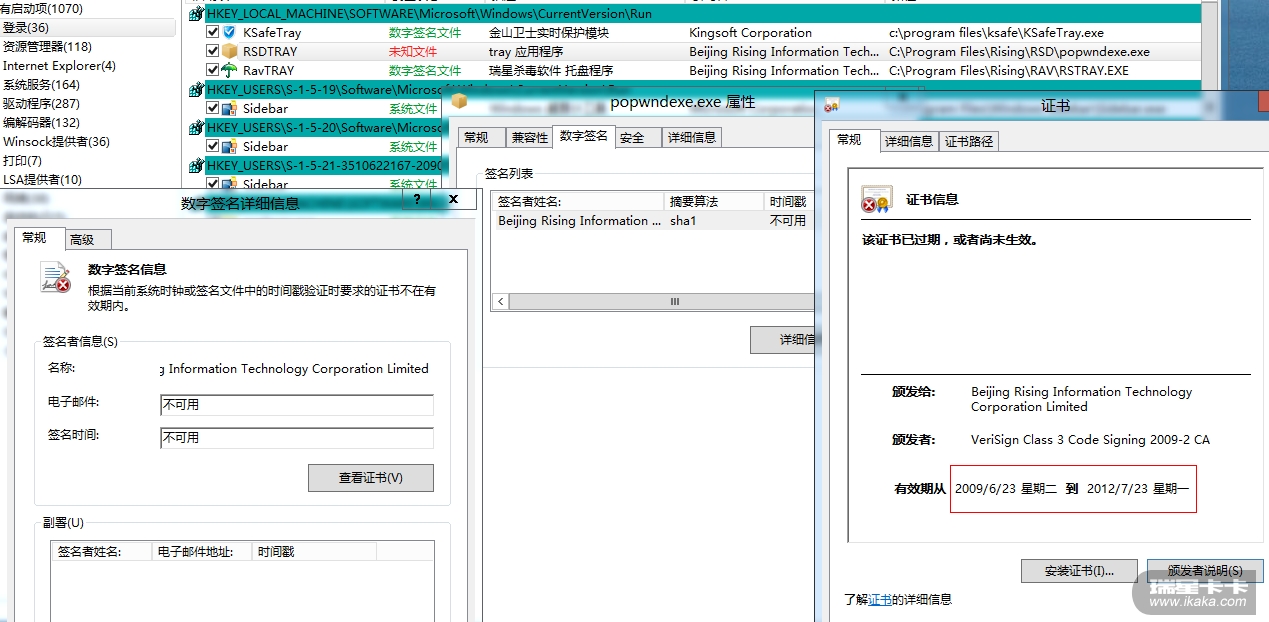1269x622 pixels.
Task: Click the RavTRAY green umbrella icon
Action: [x=229, y=70]
